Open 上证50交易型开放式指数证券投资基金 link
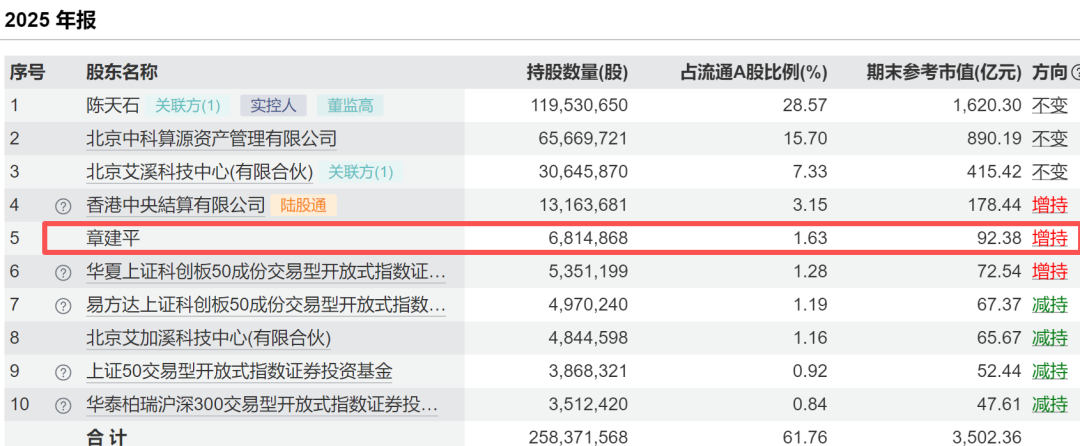1080x446 pixels. pos(240,372)
